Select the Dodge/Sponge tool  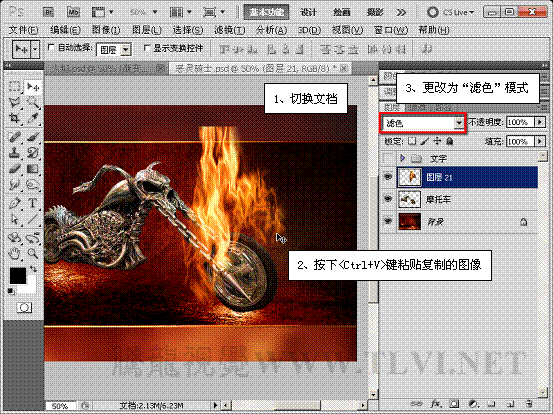(x=33, y=185)
